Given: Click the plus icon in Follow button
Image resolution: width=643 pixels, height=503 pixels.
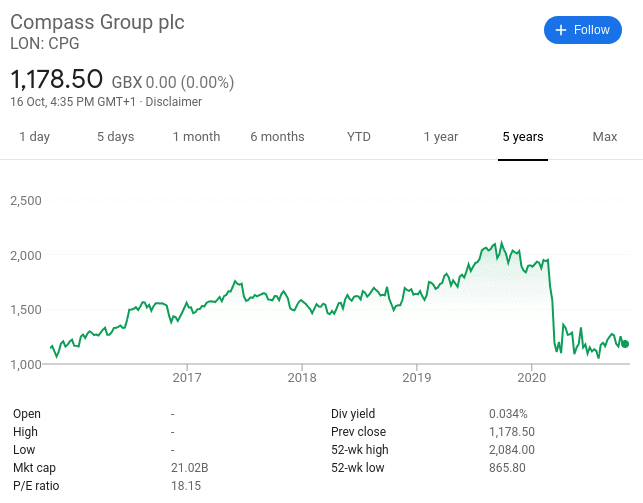Looking at the screenshot, I should click(561, 30).
